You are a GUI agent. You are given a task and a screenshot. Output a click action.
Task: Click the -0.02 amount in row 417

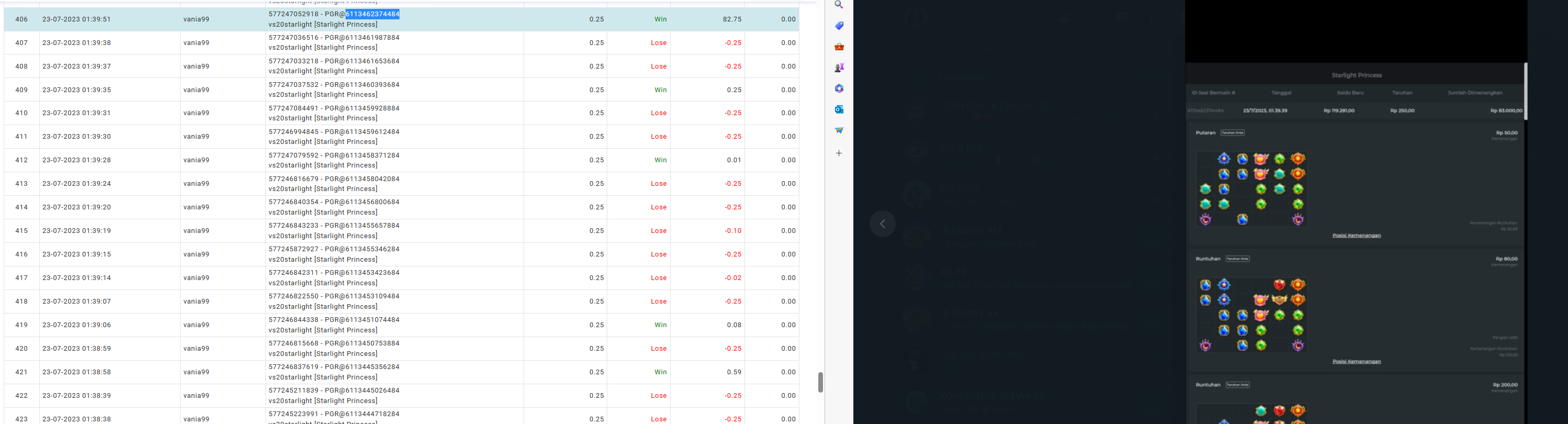[x=733, y=278]
